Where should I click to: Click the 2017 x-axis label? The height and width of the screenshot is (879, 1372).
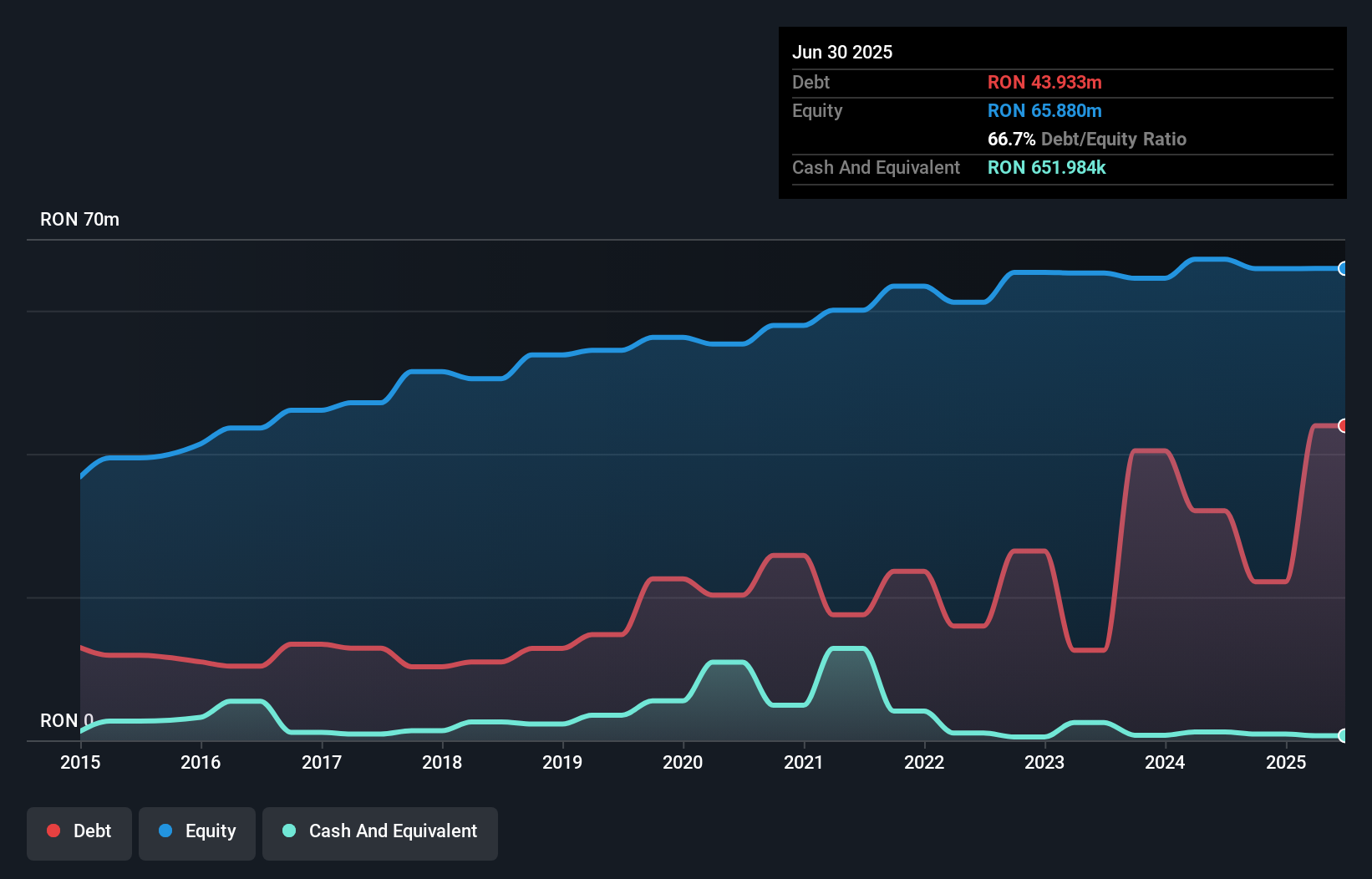coord(322,762)
